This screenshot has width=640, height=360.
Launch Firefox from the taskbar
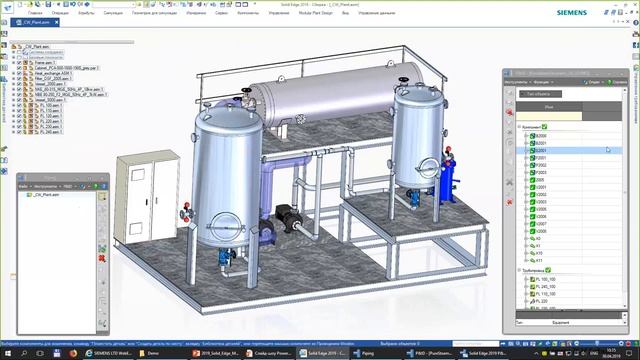tap(73, 353)
